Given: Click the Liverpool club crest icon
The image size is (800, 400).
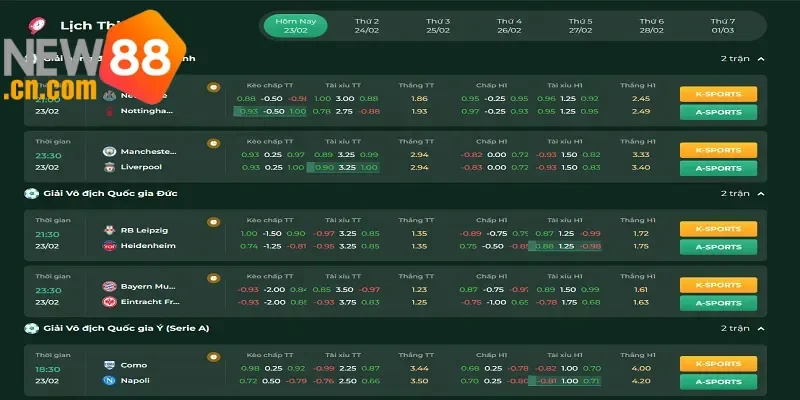Looking at the screenshot, I should click(108, 167).
